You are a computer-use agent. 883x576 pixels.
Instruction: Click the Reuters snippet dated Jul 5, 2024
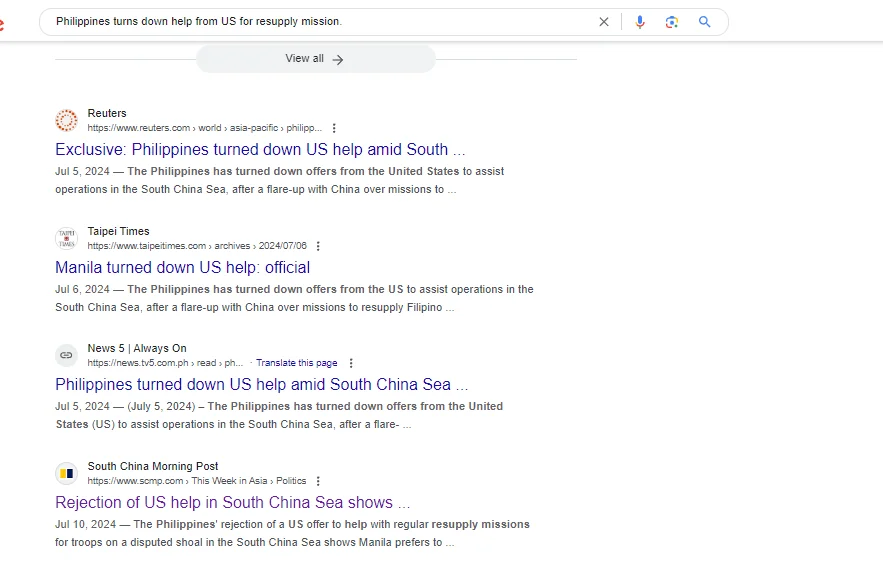point(280,180)
